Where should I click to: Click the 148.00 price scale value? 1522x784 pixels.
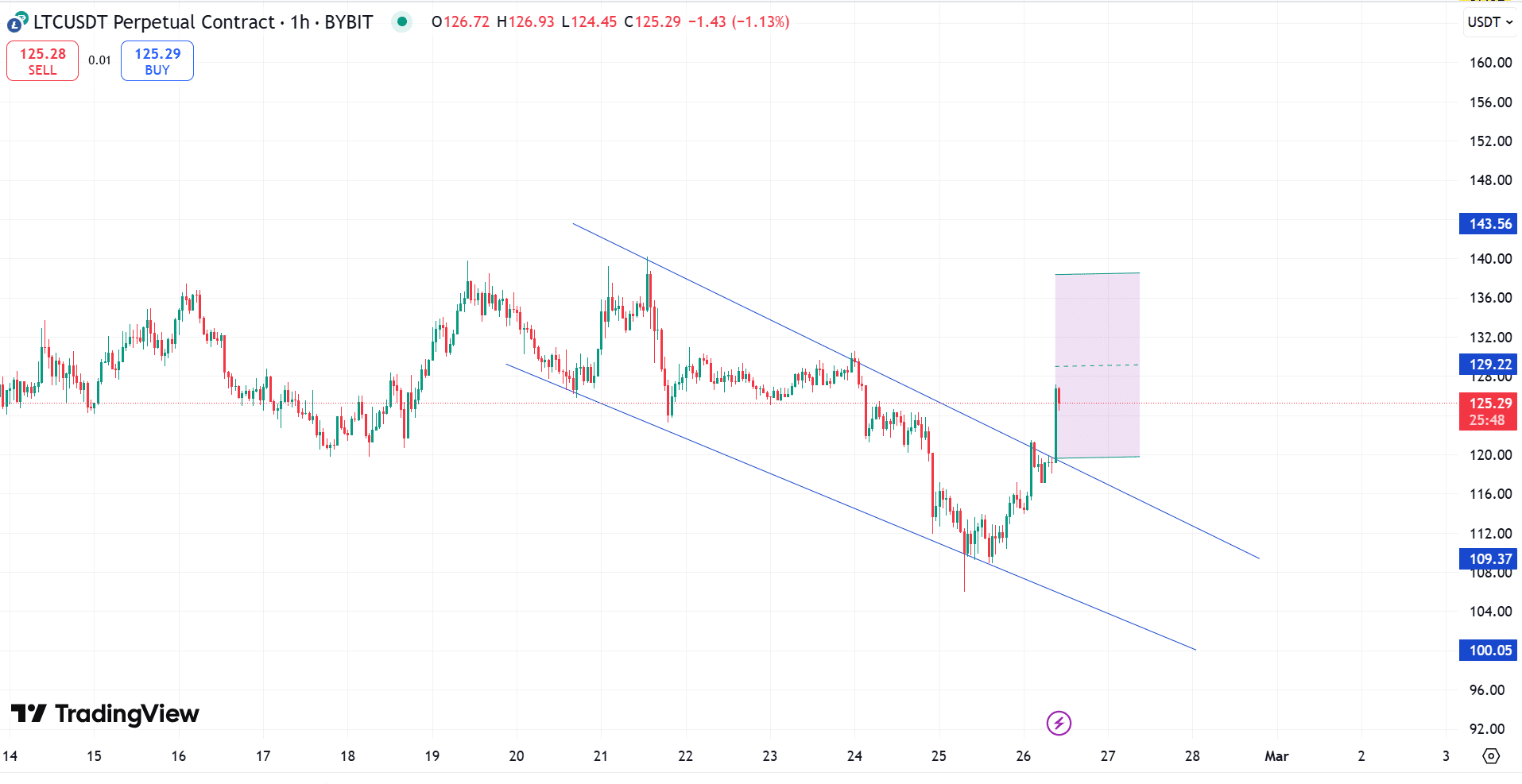(x=1490, y=180)
